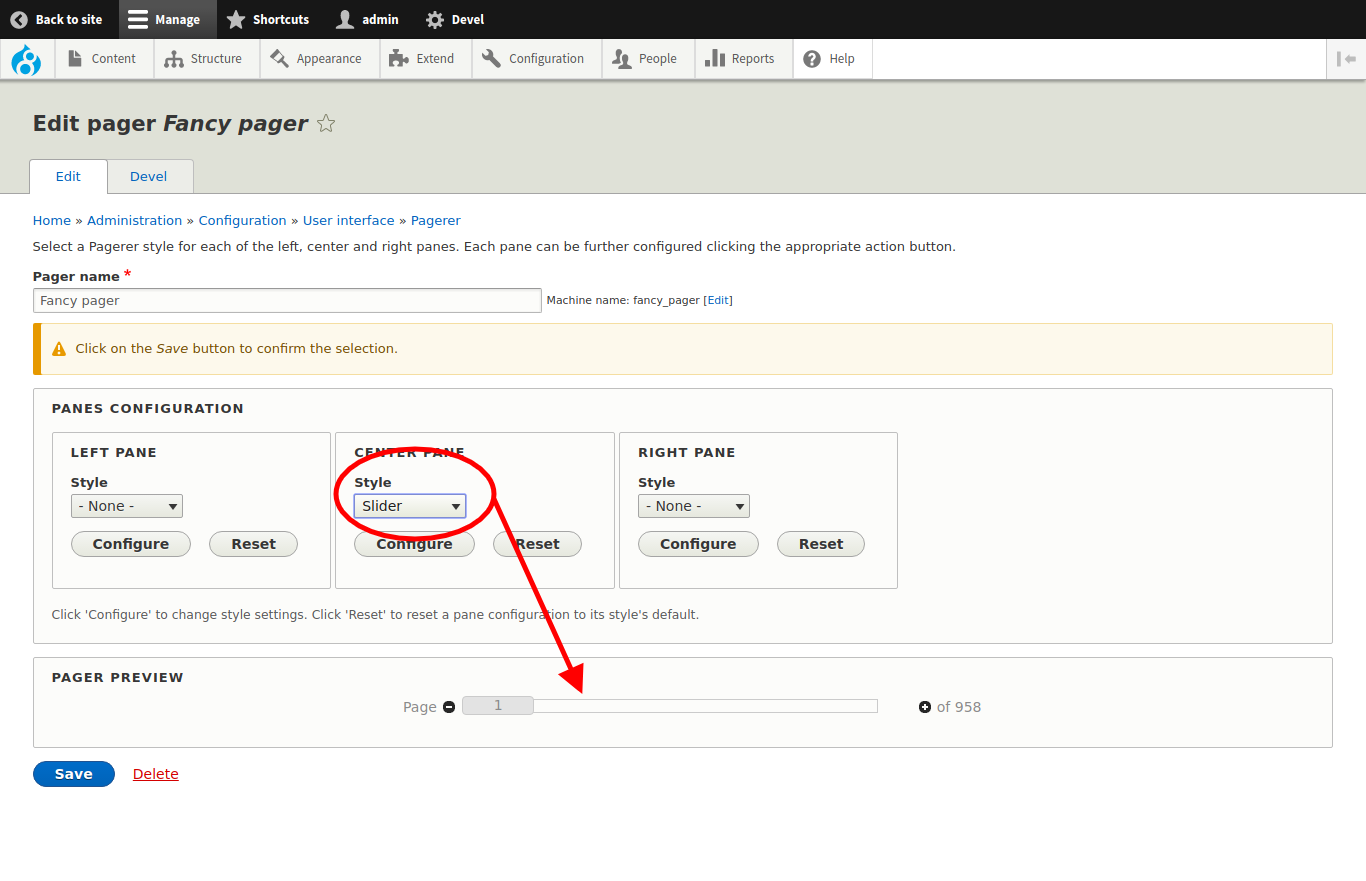This screenshot has width=1366, height=881.
Task: Open the Left Pane Style dropdown
Action: tap(127, 506)
